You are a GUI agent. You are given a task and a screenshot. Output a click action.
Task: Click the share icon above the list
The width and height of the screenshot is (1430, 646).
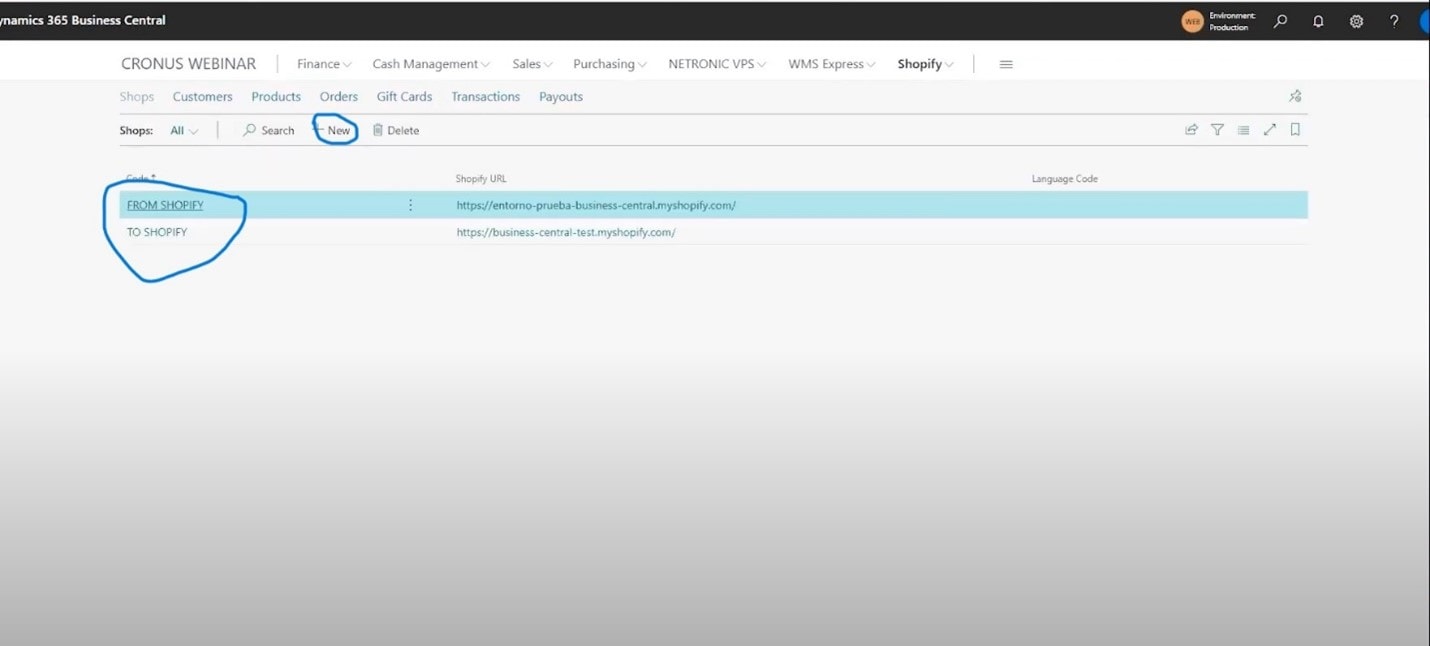coord(1191,129)
